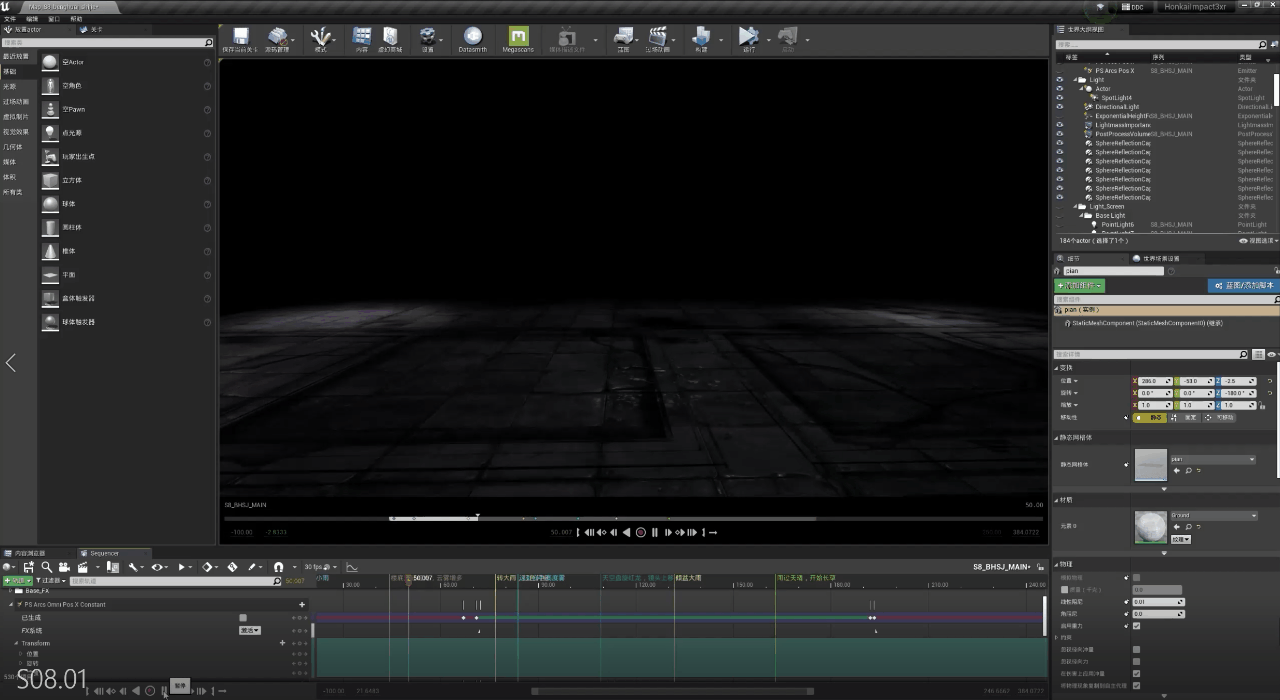Image resolution: width=1280 pixels, height=700 pixels.
Task: Click the green Add Component button
Action: (1080, 286)
